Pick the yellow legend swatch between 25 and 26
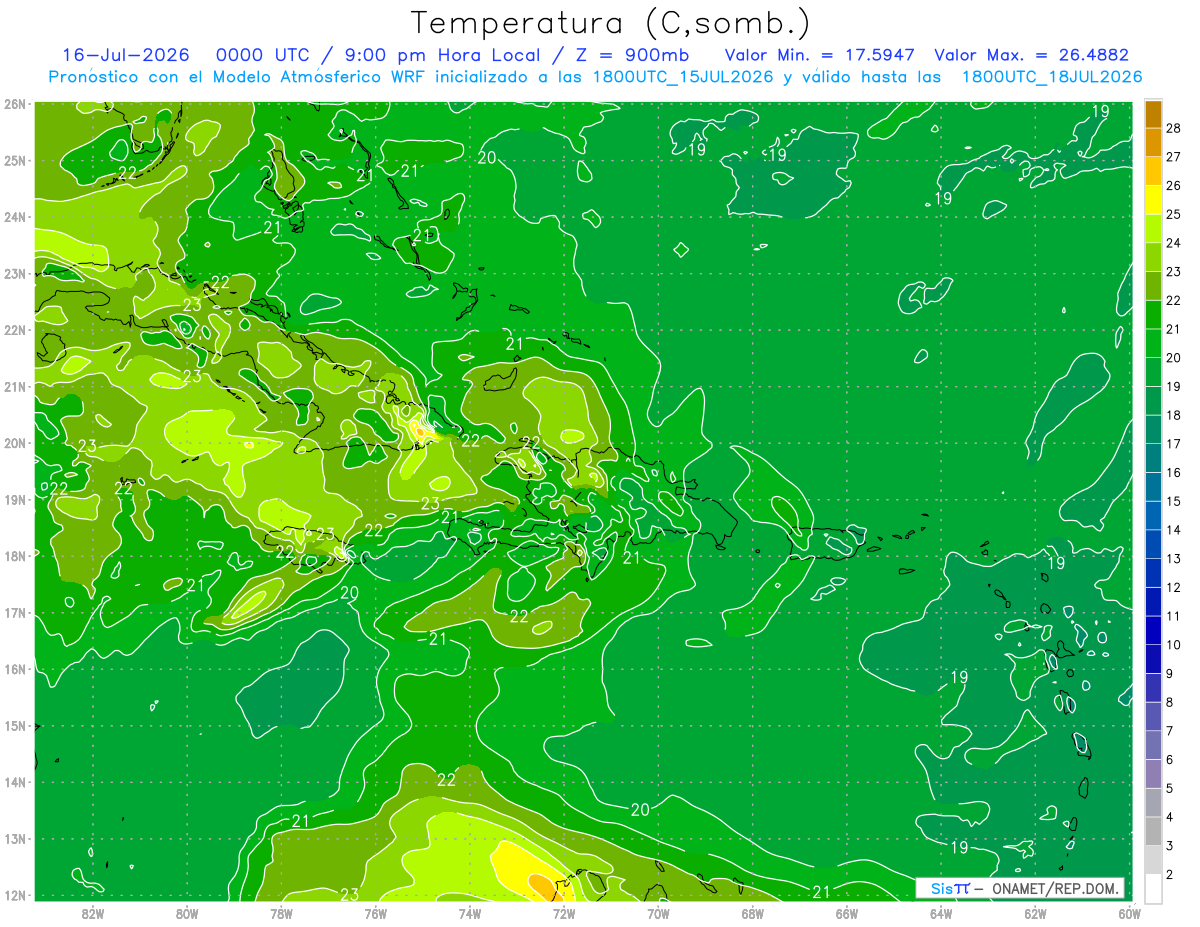This screenshot has width=1200, height=927. (x=1153, y=200)
